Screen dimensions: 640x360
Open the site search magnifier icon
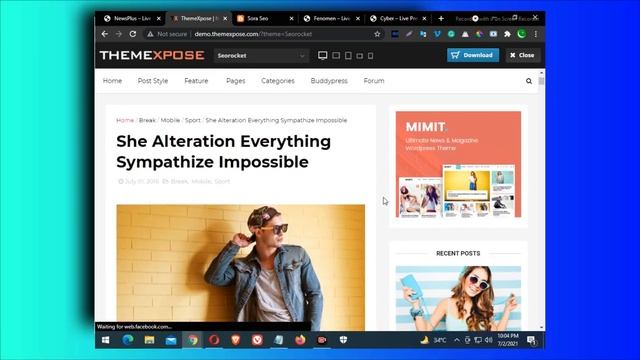click(529, 81)
